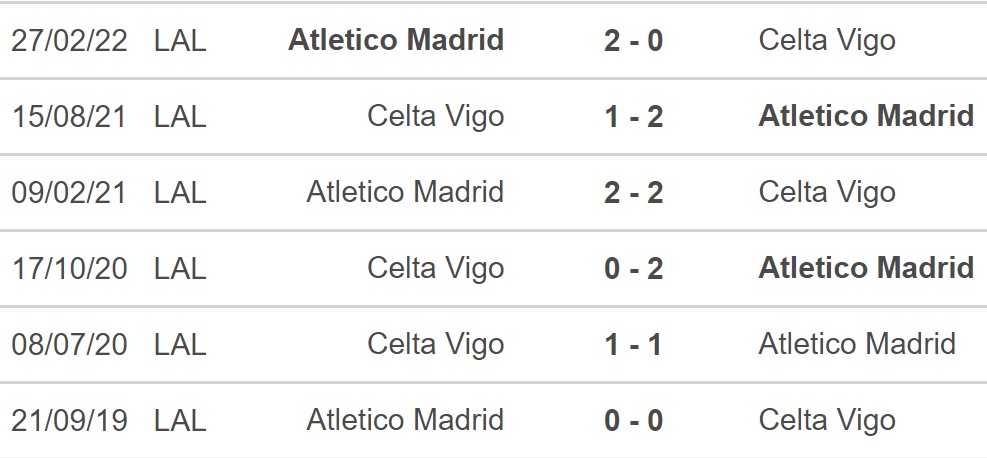Image resolution: width=987 pixels, height=458 pixels.
Task: Select home team Celta Vigo on 17/10/20
Action: [436, 269]
